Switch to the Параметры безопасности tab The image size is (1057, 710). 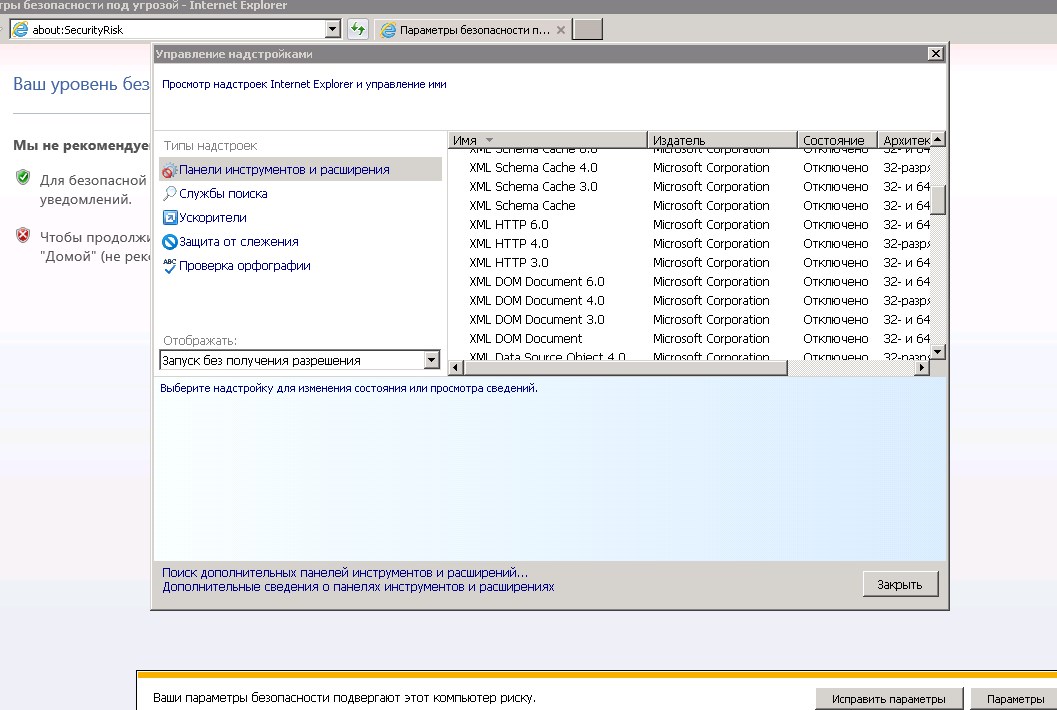tap(473, 30)
